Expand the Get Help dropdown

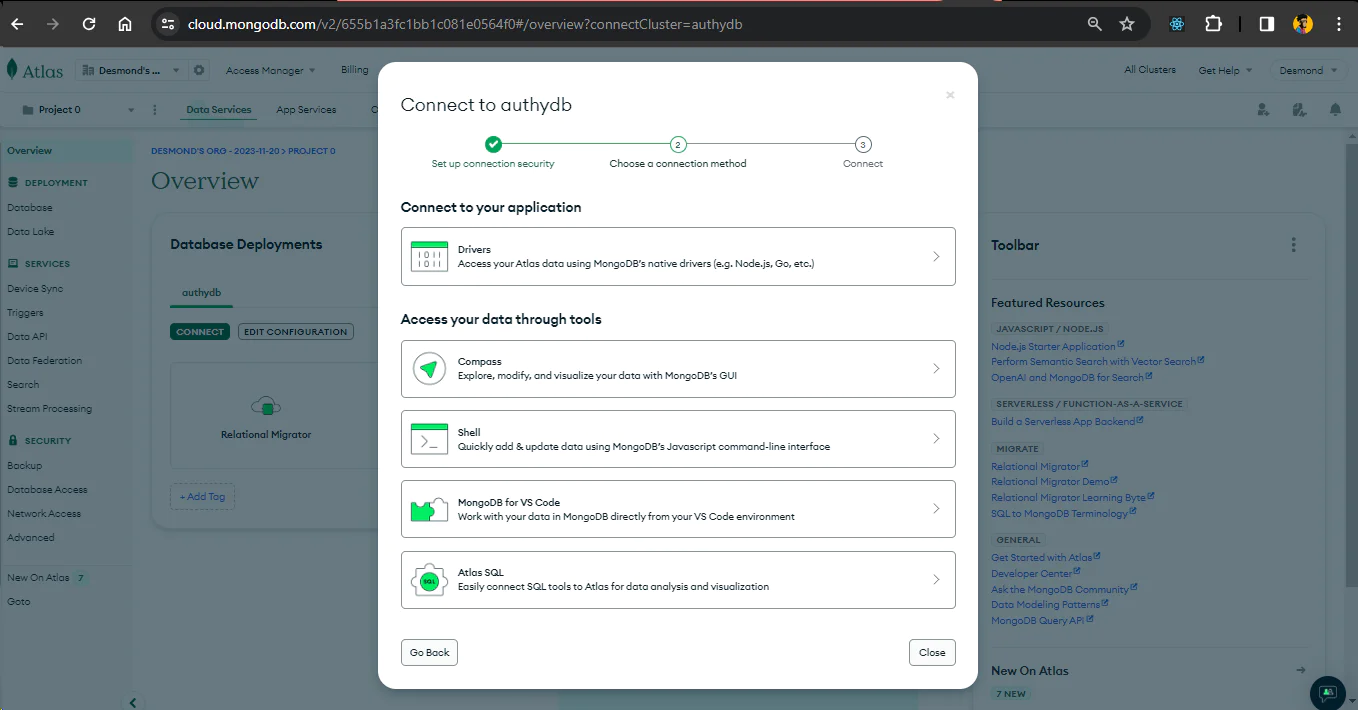click(1225, 70)
